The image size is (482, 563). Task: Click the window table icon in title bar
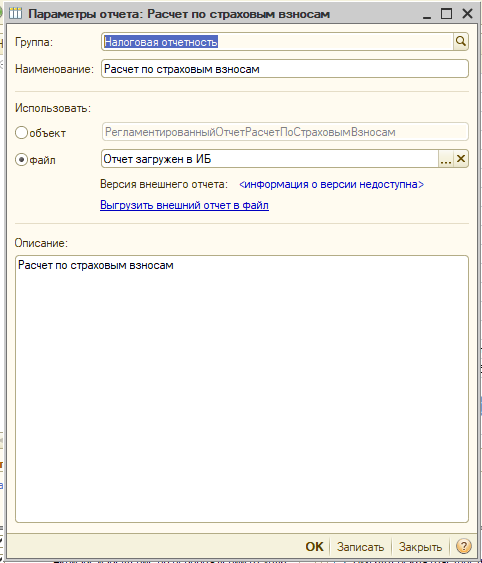pyautogui.click(x=15, y=14)
